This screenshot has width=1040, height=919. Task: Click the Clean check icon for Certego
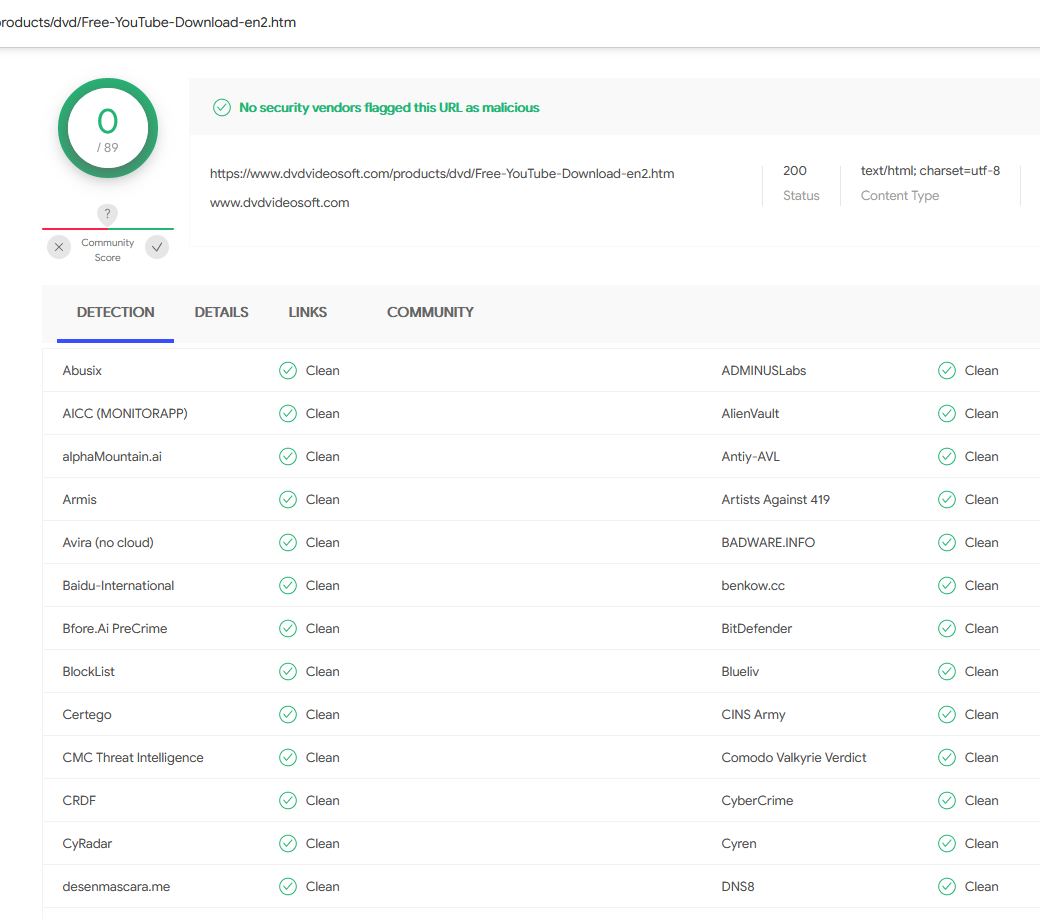(x=288, y=715)
